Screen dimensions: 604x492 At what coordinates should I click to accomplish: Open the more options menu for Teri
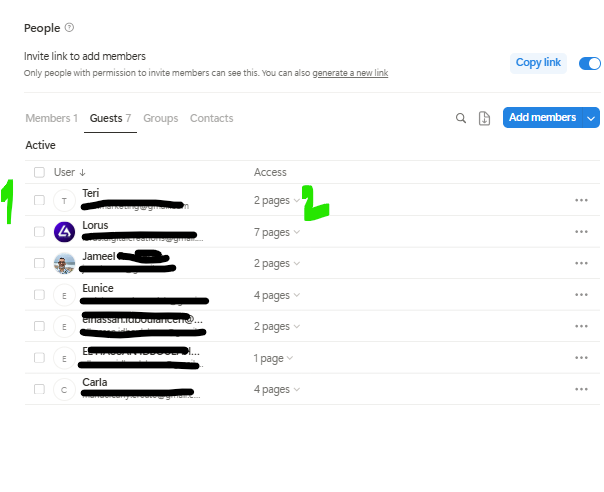pyautogui.click(x=581, y=200)
